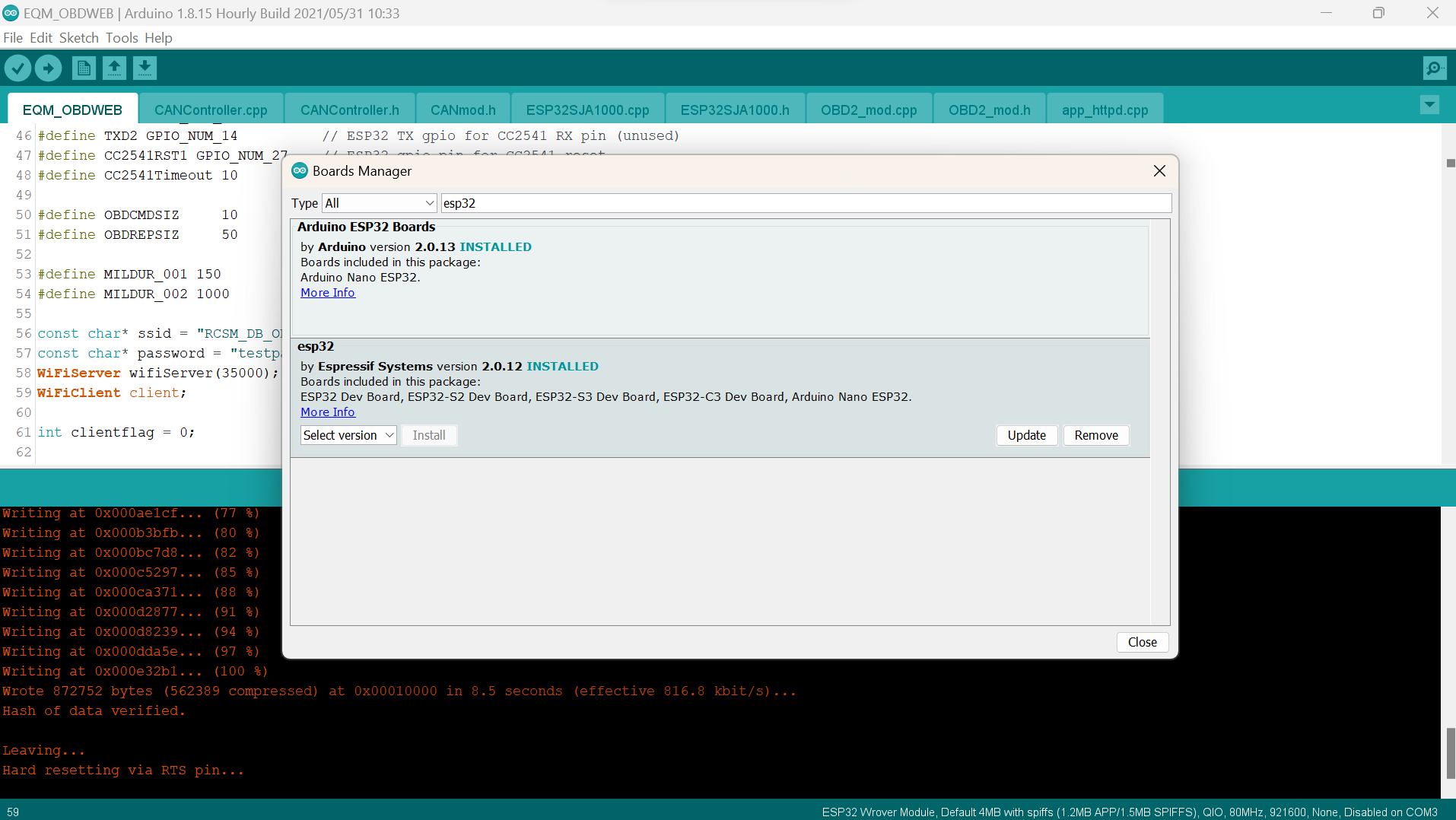Click 'Hard resetting via RTS pin...' line

pos(123,770)
